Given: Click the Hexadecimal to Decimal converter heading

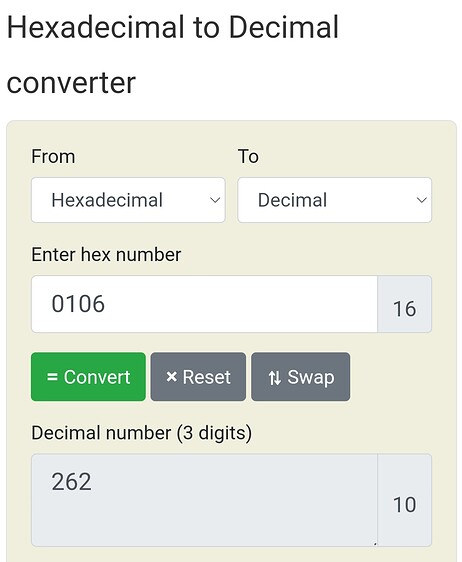Looking at the screenshot, I should click(x=172, y=54).
